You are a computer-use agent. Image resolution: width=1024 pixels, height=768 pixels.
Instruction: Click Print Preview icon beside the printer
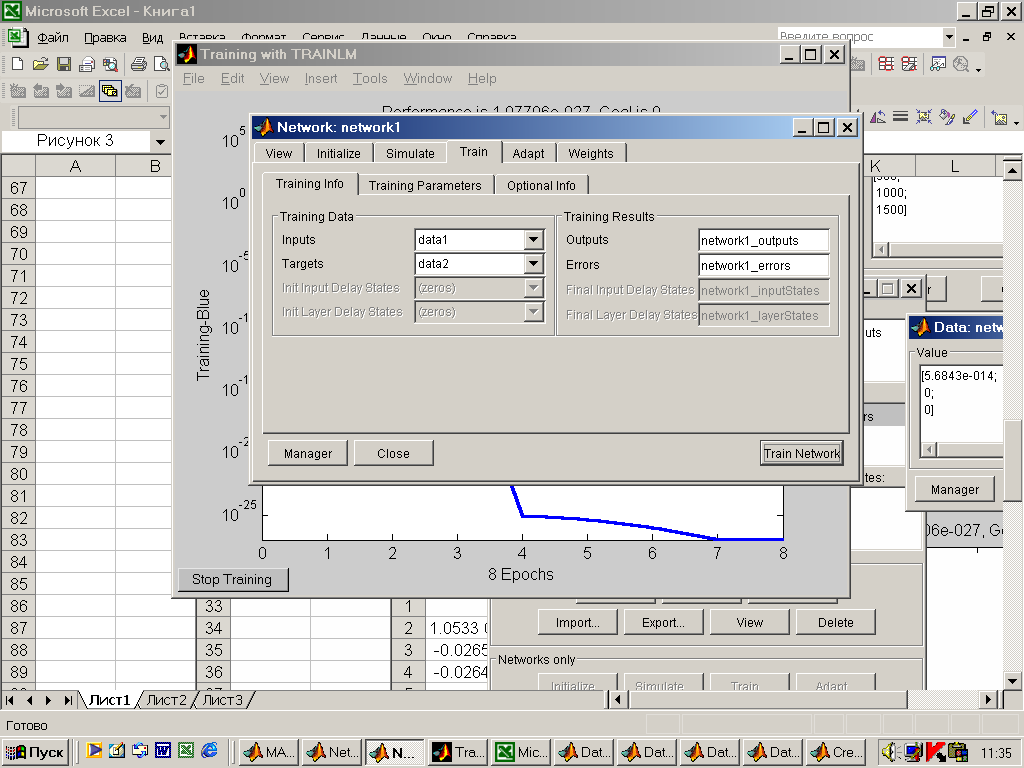[x=161, y=63]
